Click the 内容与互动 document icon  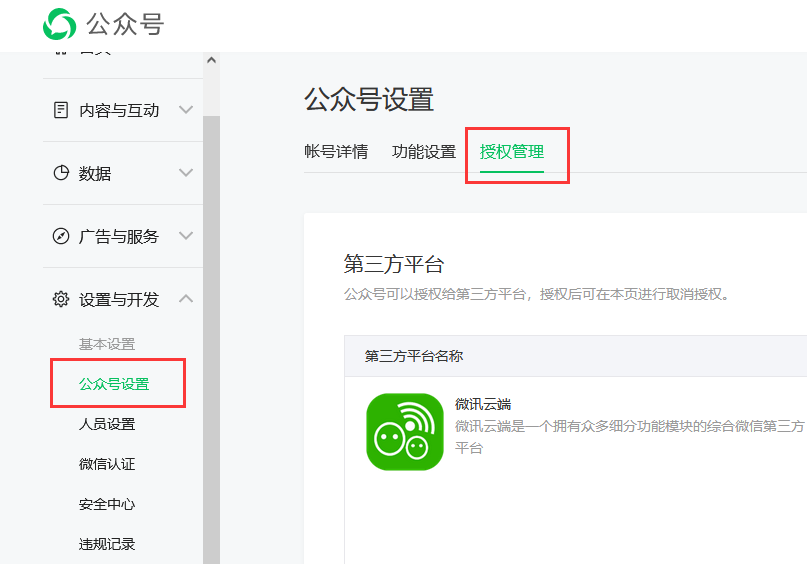pos(61,110)
